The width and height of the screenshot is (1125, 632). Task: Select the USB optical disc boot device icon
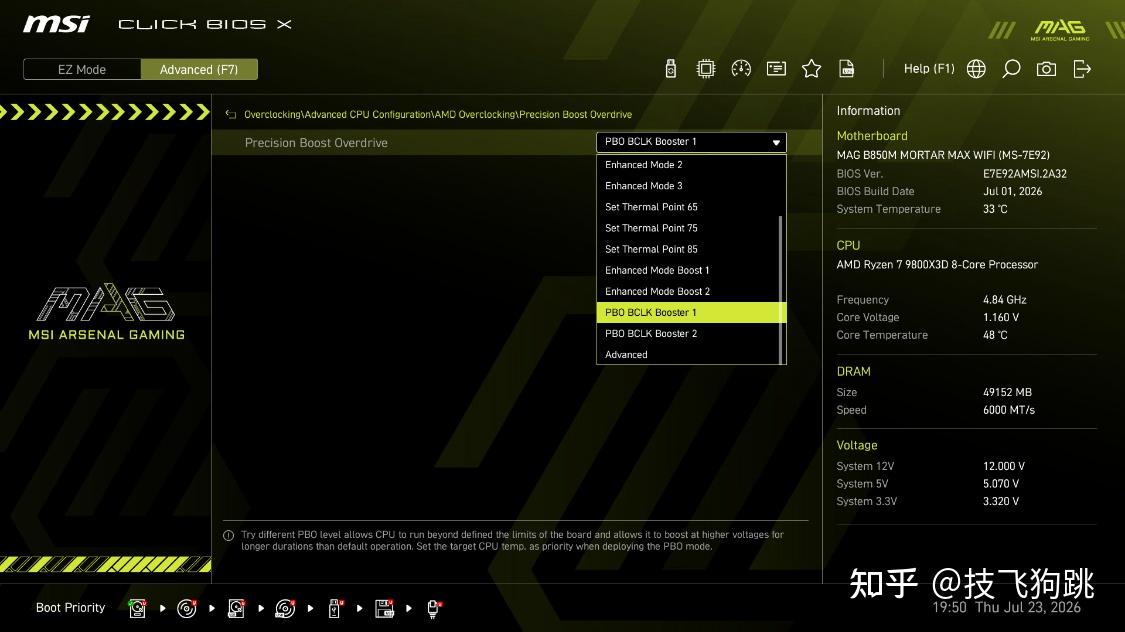pyautogui.click(x=285, y=608)
